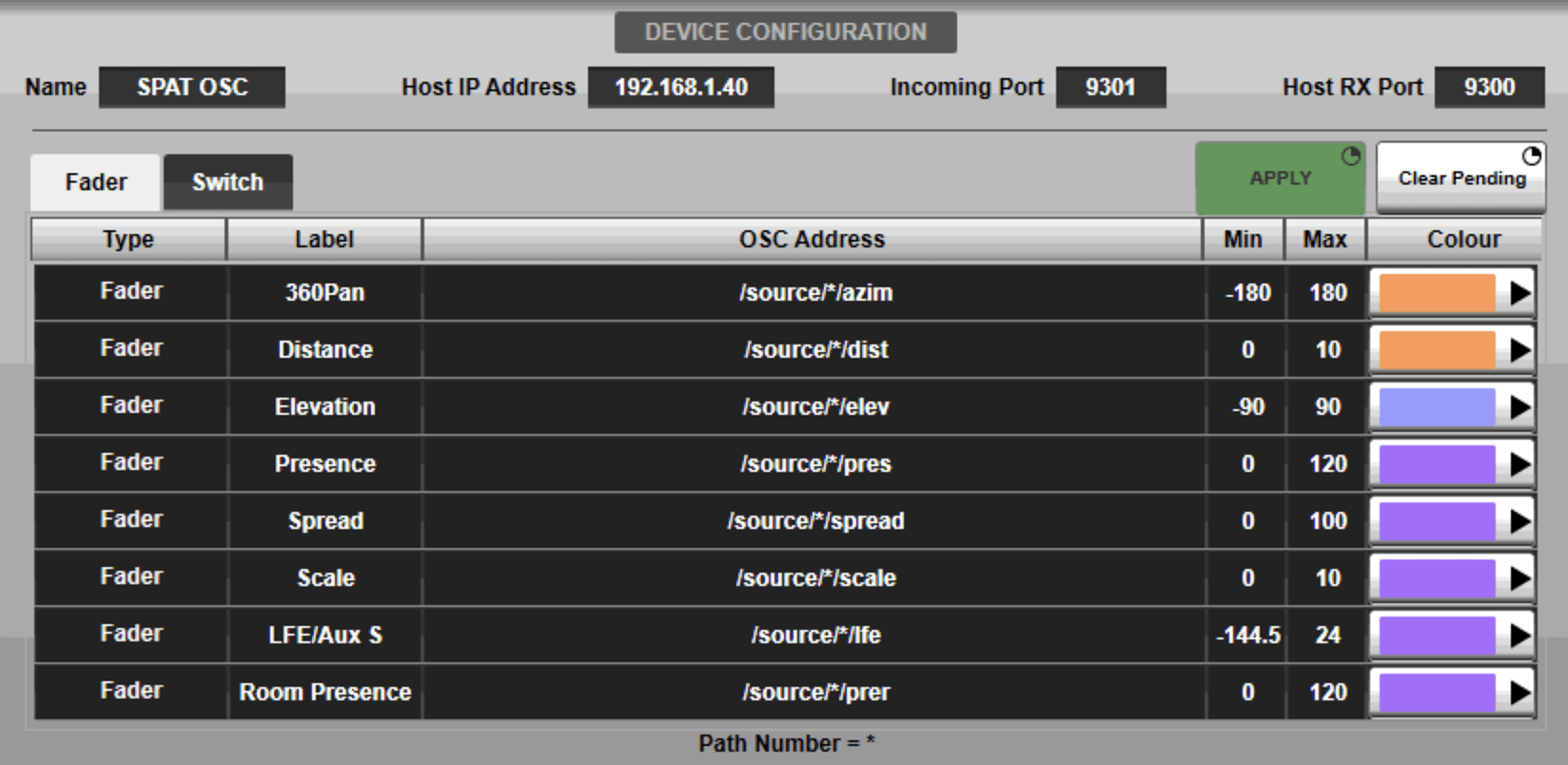Image resolution: width=1568 pixels, height=765 pixels.
Task: Click the Incoming Port field 9301
Action: pyautogui.click(x=1110, y=88)
